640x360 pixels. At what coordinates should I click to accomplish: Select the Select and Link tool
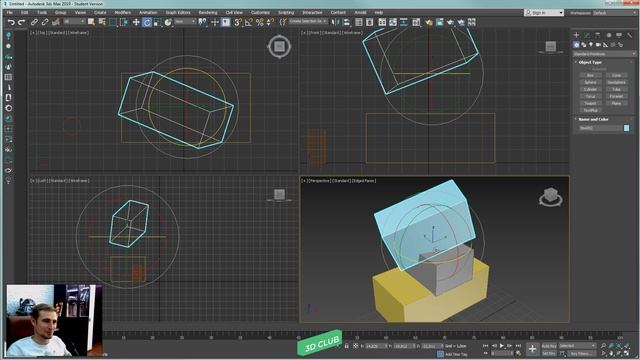point(34,22)
